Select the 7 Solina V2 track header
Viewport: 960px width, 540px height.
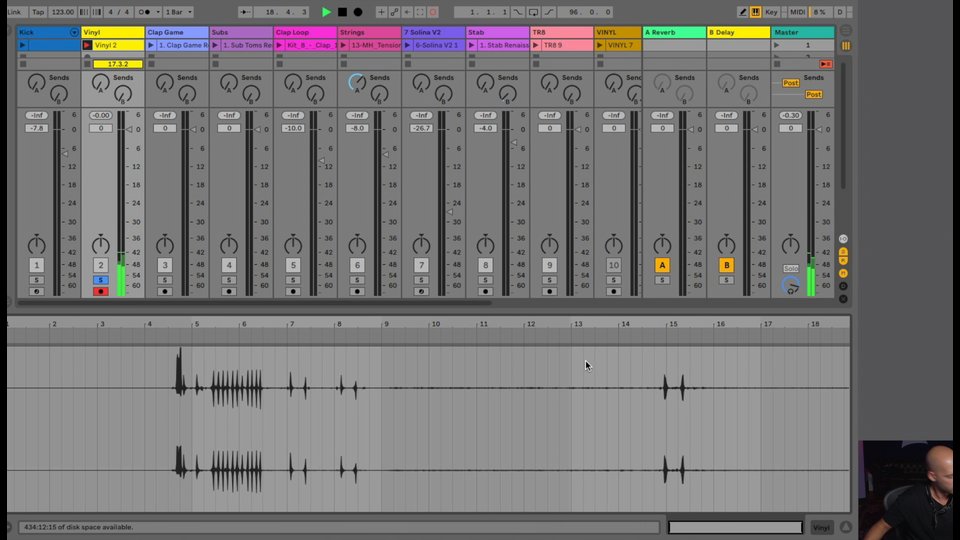[433, 32]
